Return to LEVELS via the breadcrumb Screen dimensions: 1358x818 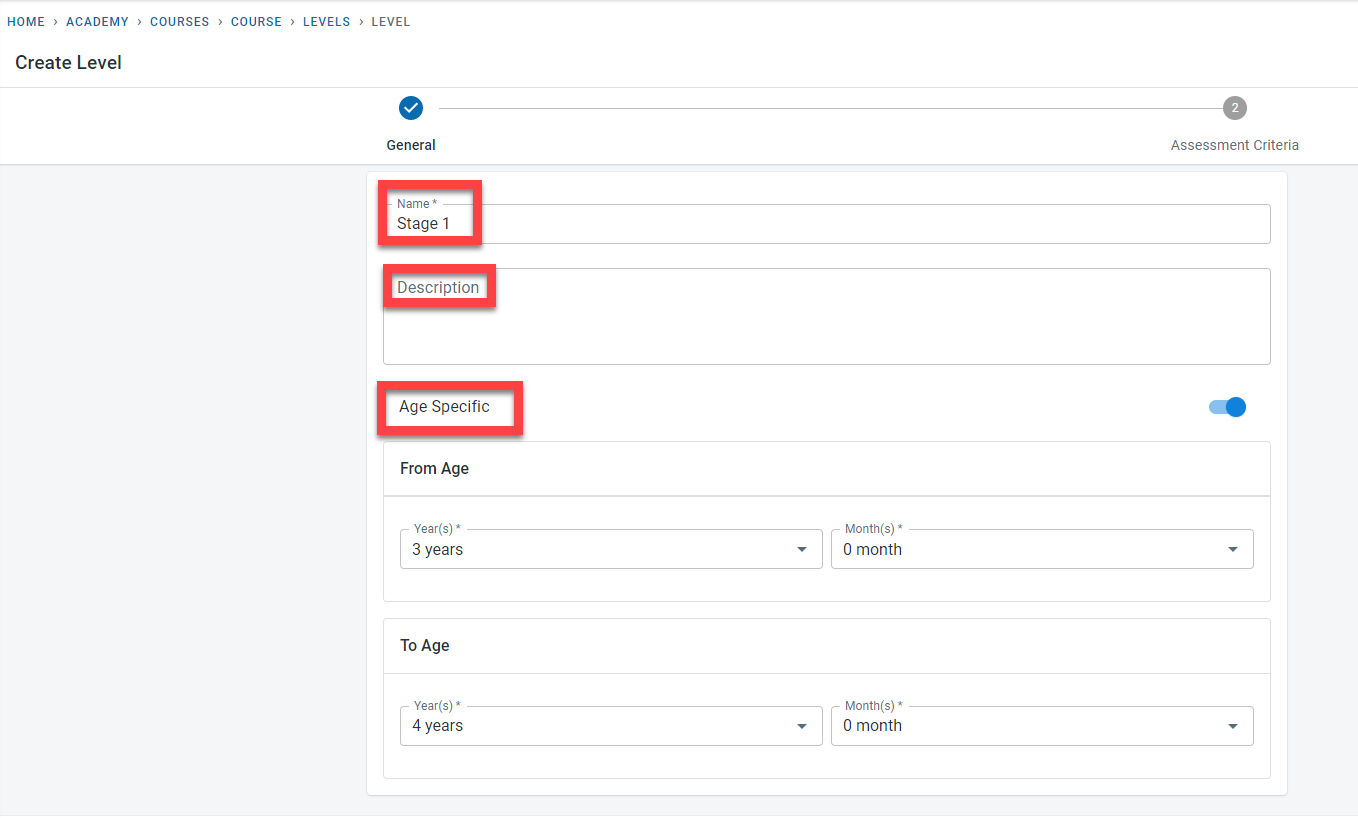pyautogui.click(x=327, y=22)
